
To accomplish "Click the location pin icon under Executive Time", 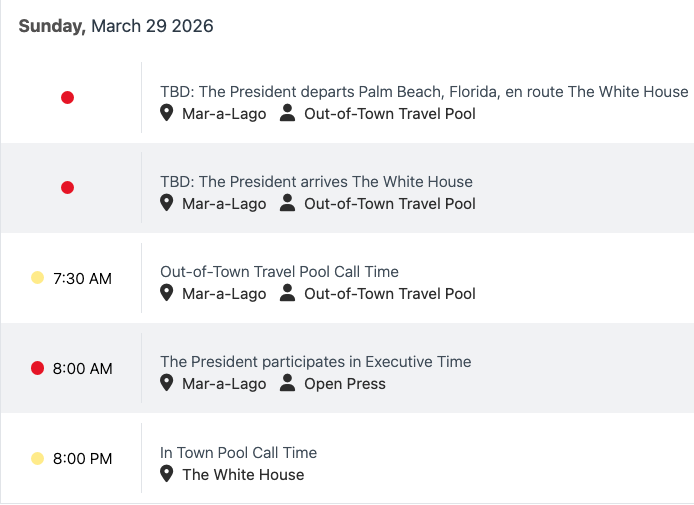I will 167,384.
